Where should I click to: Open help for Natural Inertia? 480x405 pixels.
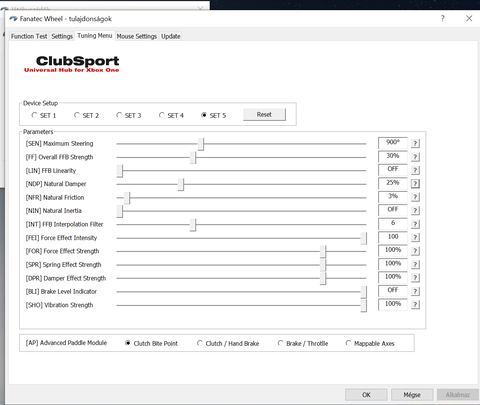click(415, 210)
